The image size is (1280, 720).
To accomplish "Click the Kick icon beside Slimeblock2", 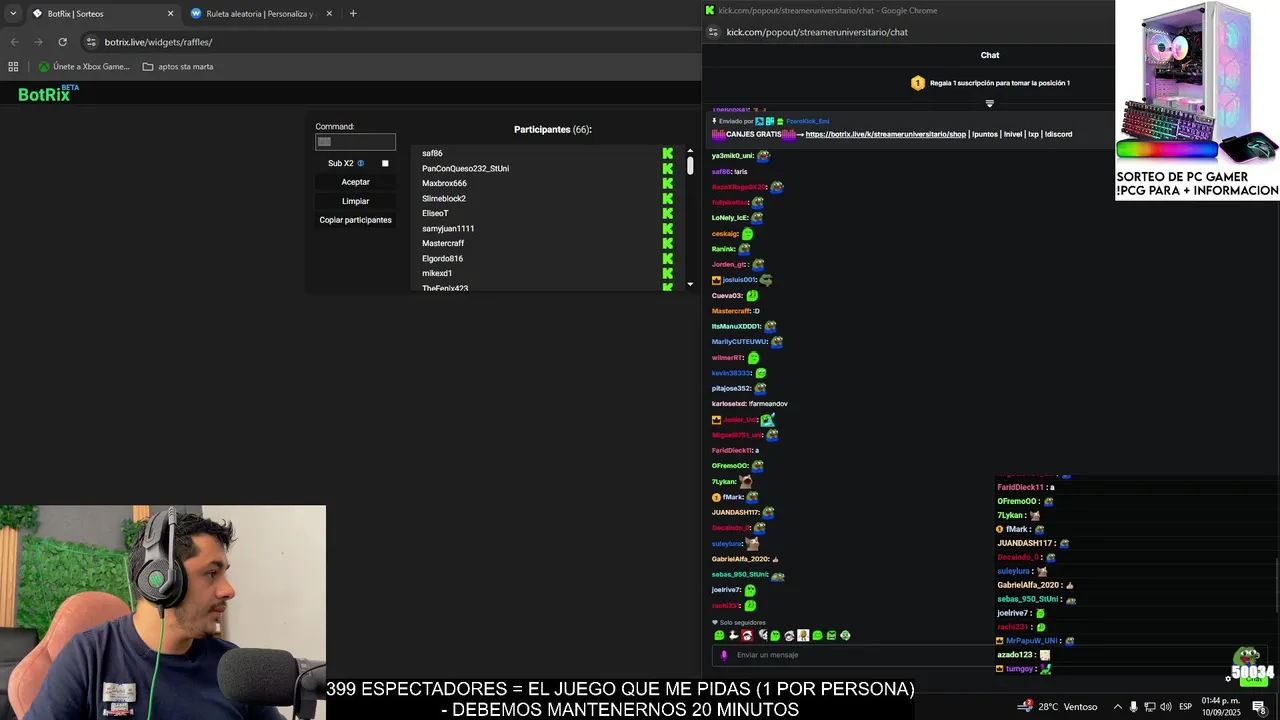I will click(667, 198).
